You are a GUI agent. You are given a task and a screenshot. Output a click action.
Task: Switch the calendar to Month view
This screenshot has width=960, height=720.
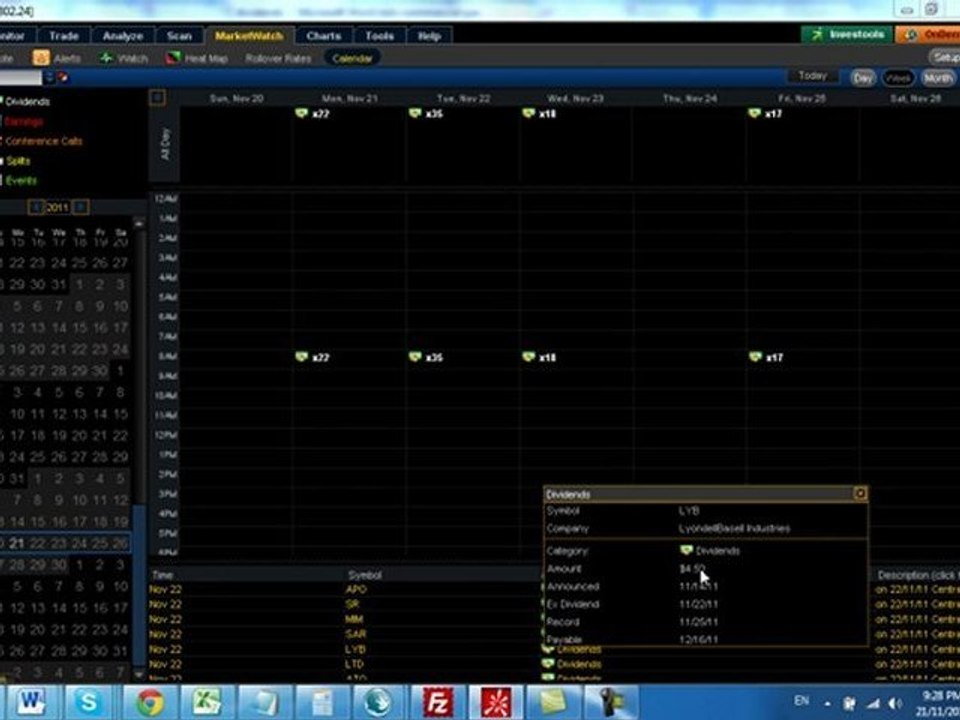[938, 78]
